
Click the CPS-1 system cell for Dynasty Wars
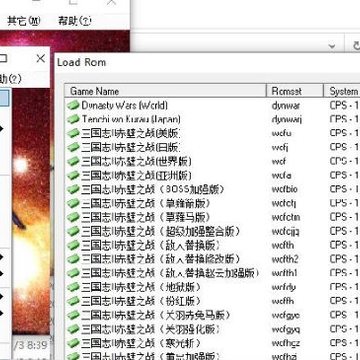point(344,106)
